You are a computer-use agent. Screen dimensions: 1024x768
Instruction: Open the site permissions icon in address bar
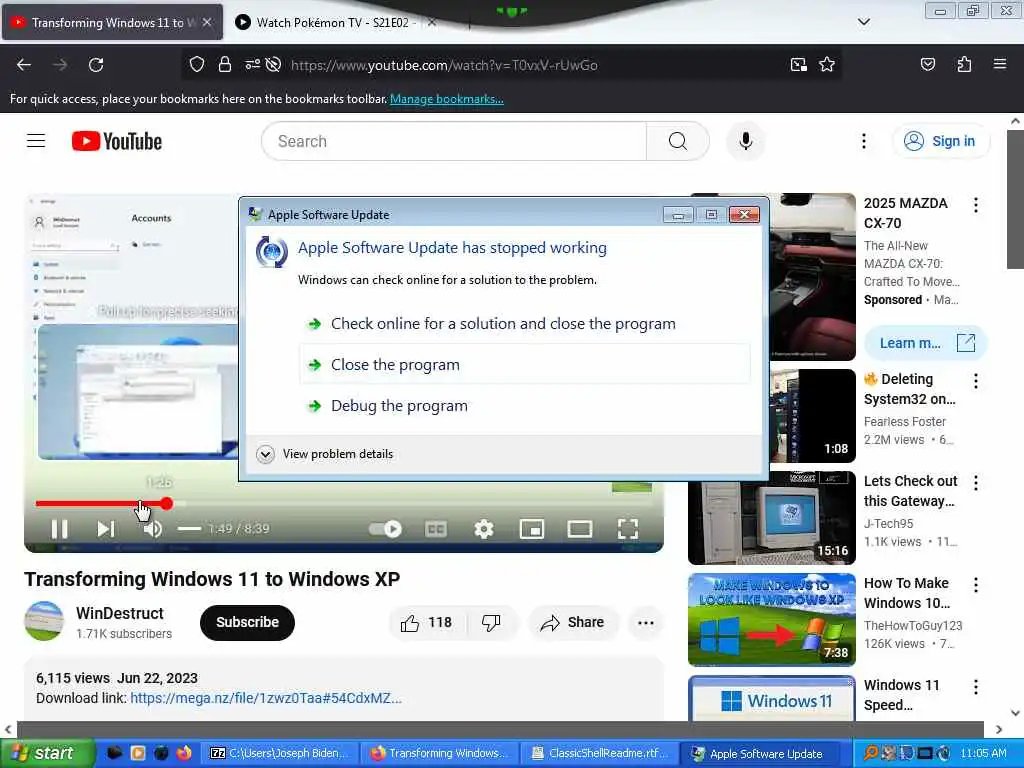click(252, 64)
